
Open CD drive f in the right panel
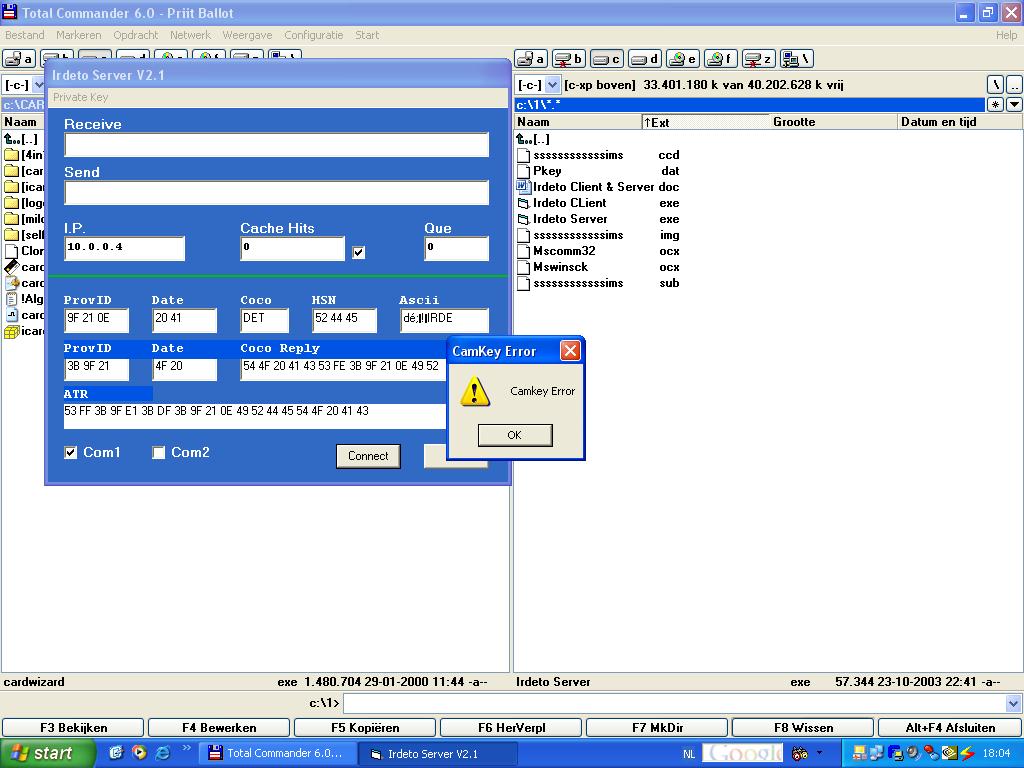pos(720,59)
